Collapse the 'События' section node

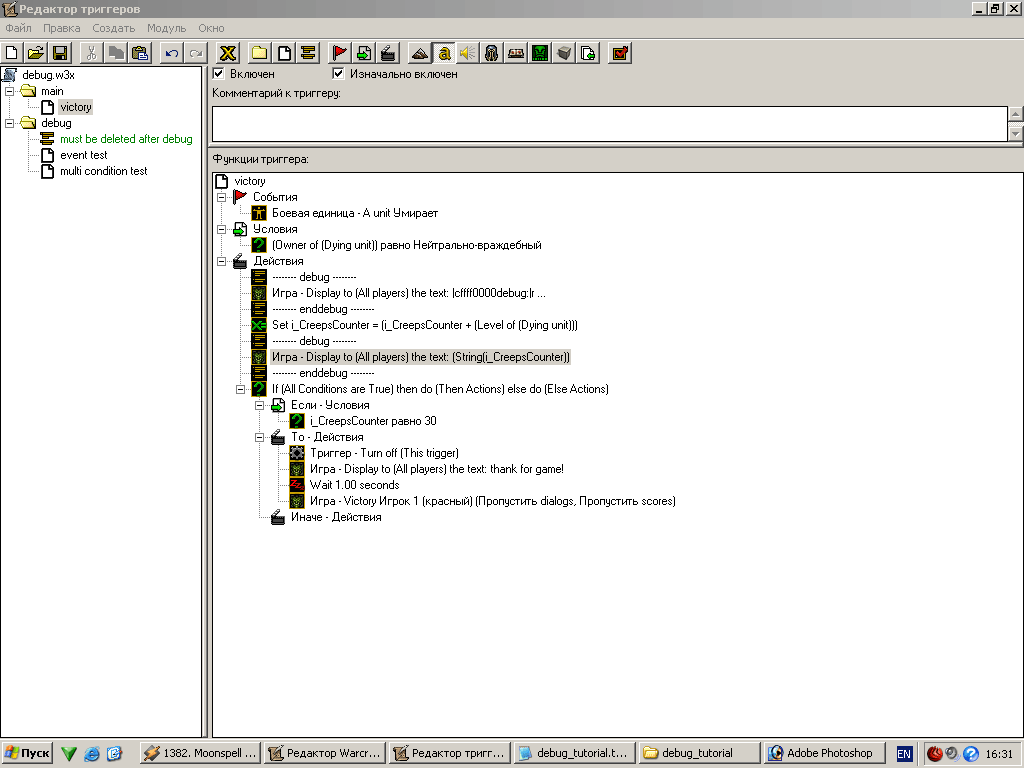click(x=222, y=197)
